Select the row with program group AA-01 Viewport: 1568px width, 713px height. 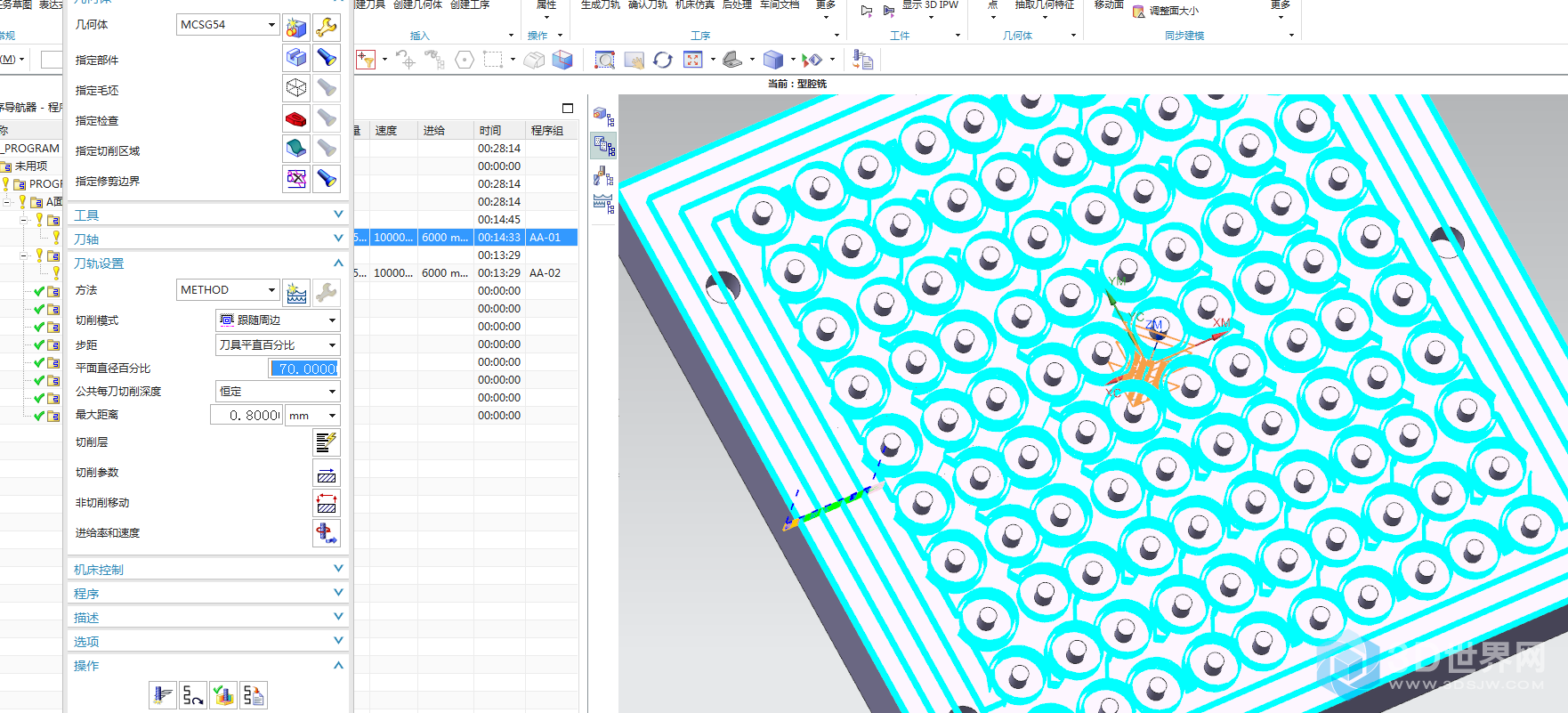pos(465,238)
